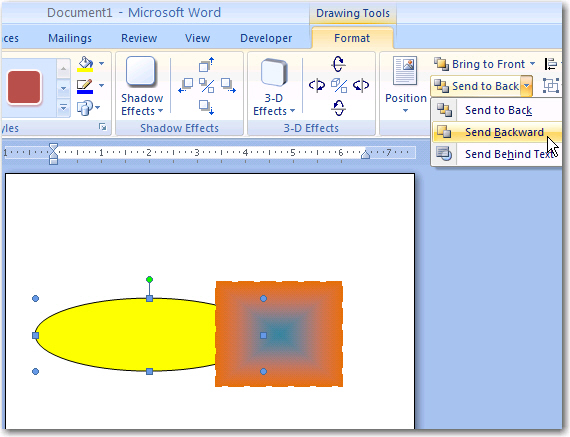Nudge shadow right icon
This screenshot has width=570, height=437.
click(x=228, y=86)
